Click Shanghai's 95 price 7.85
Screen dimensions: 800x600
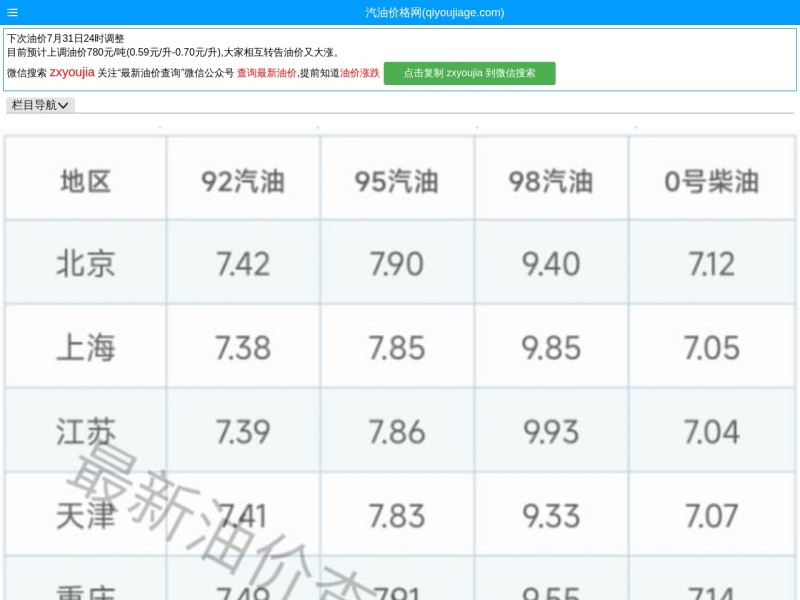[x=397, y=348]
